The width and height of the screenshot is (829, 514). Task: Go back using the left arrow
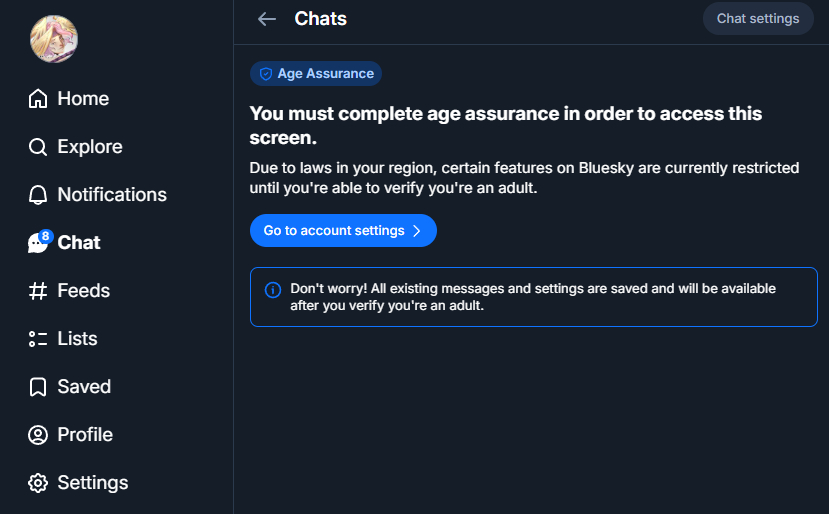pos(266,19)
